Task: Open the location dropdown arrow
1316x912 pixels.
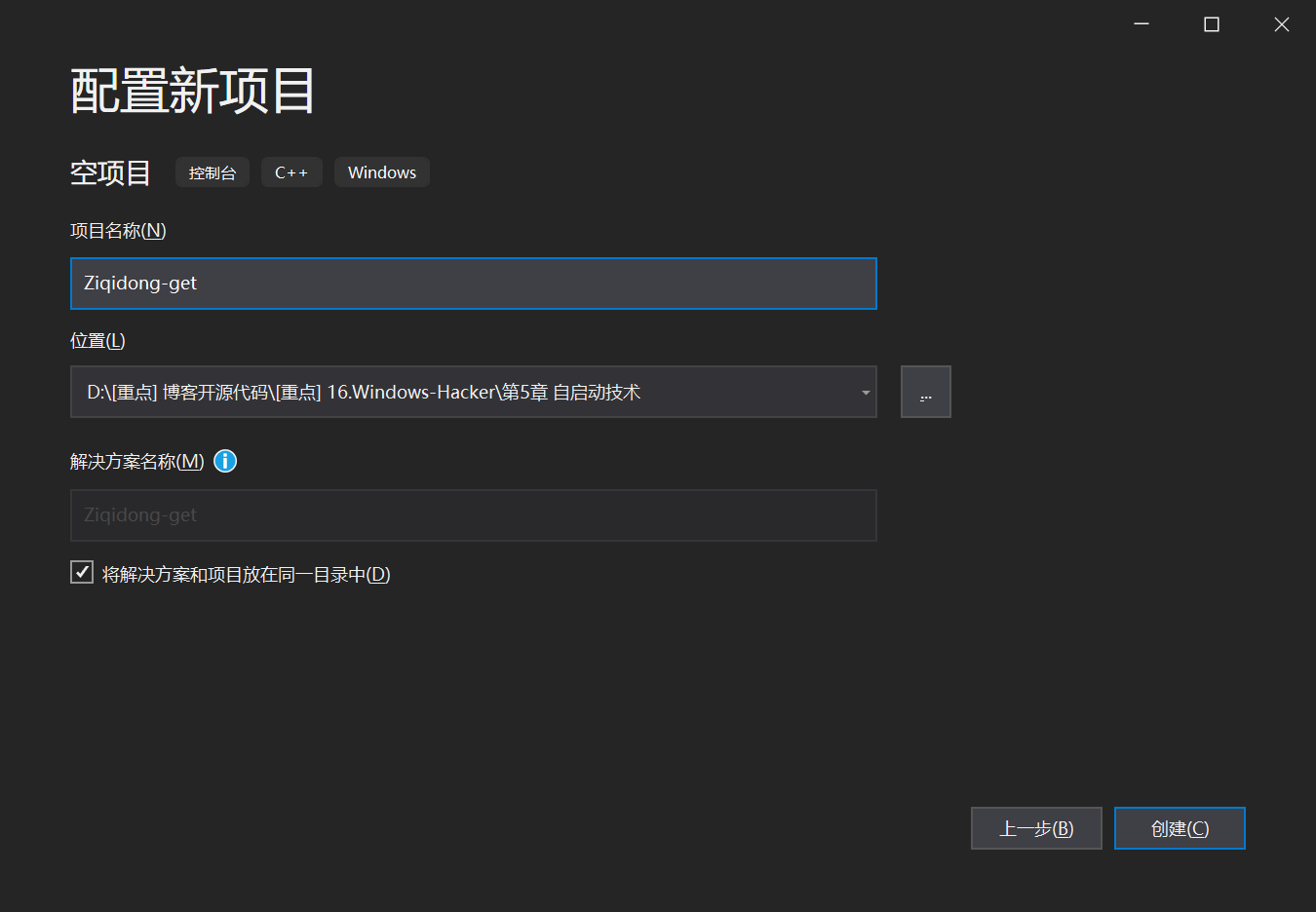Action: [865, 393]
